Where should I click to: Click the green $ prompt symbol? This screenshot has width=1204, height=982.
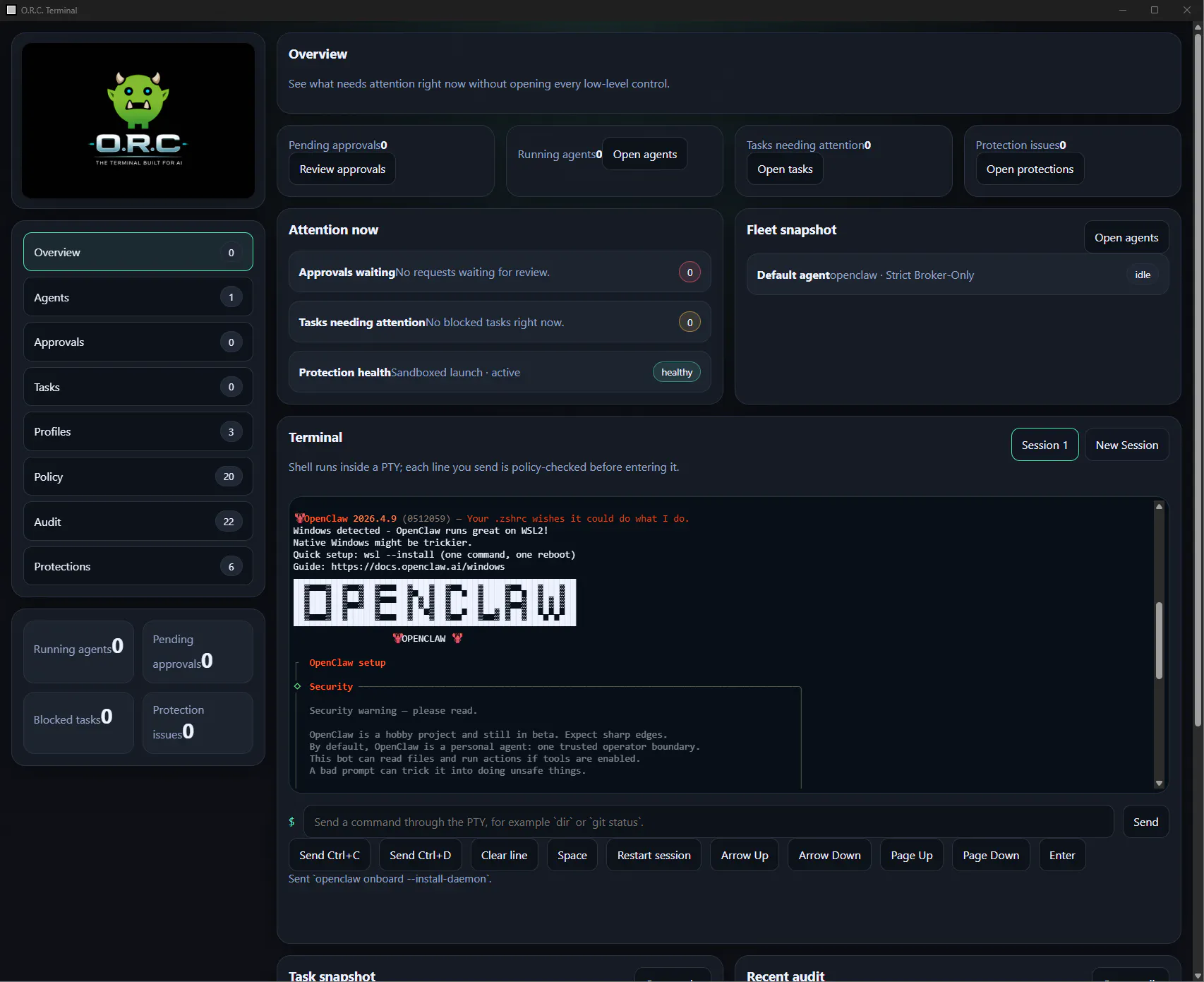click(x=291, y=822)
